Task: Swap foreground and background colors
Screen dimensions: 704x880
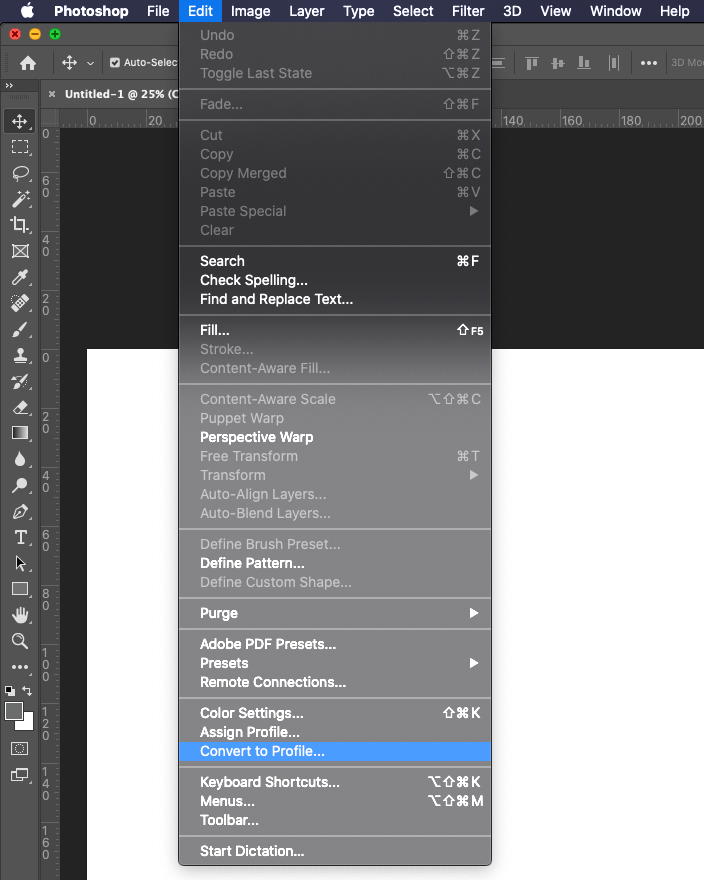Action: 27,691
